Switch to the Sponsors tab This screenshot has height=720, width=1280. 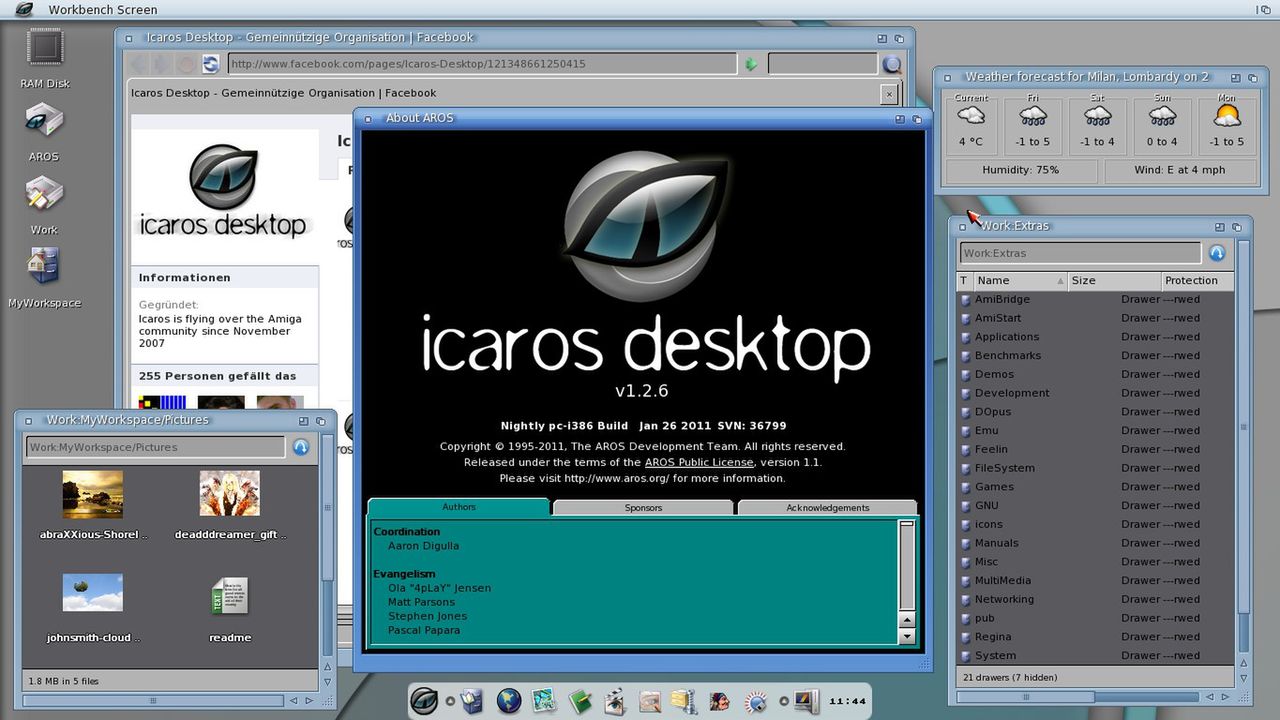click(643, 508)
